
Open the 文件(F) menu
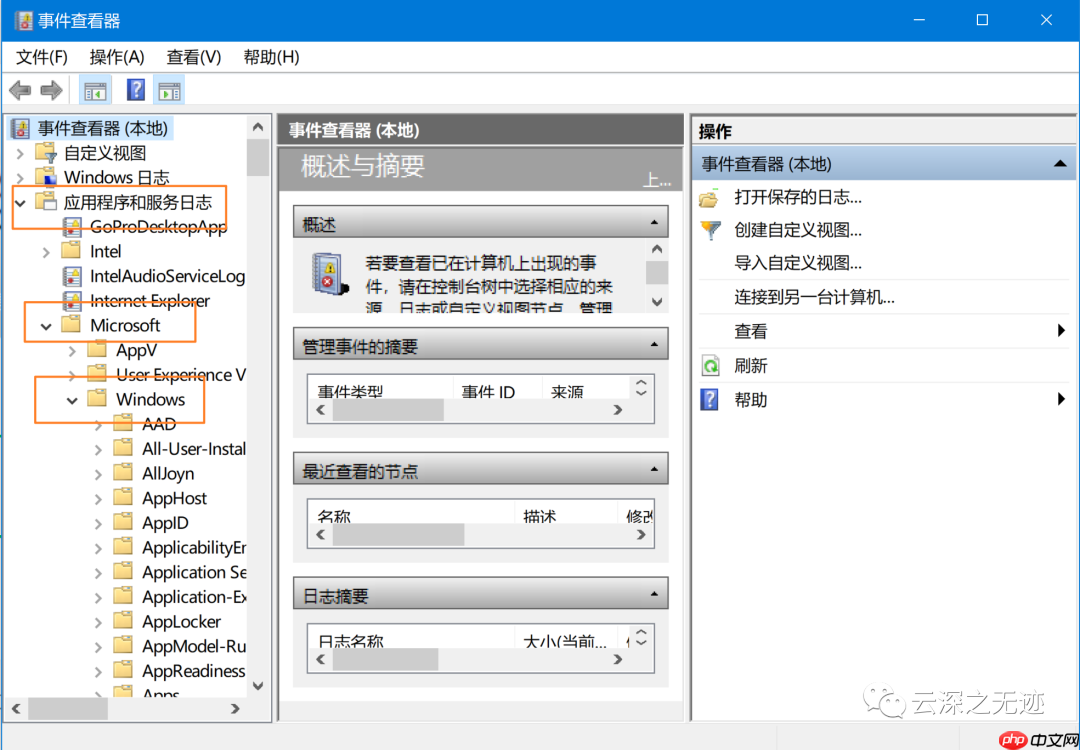pos(42,57)
